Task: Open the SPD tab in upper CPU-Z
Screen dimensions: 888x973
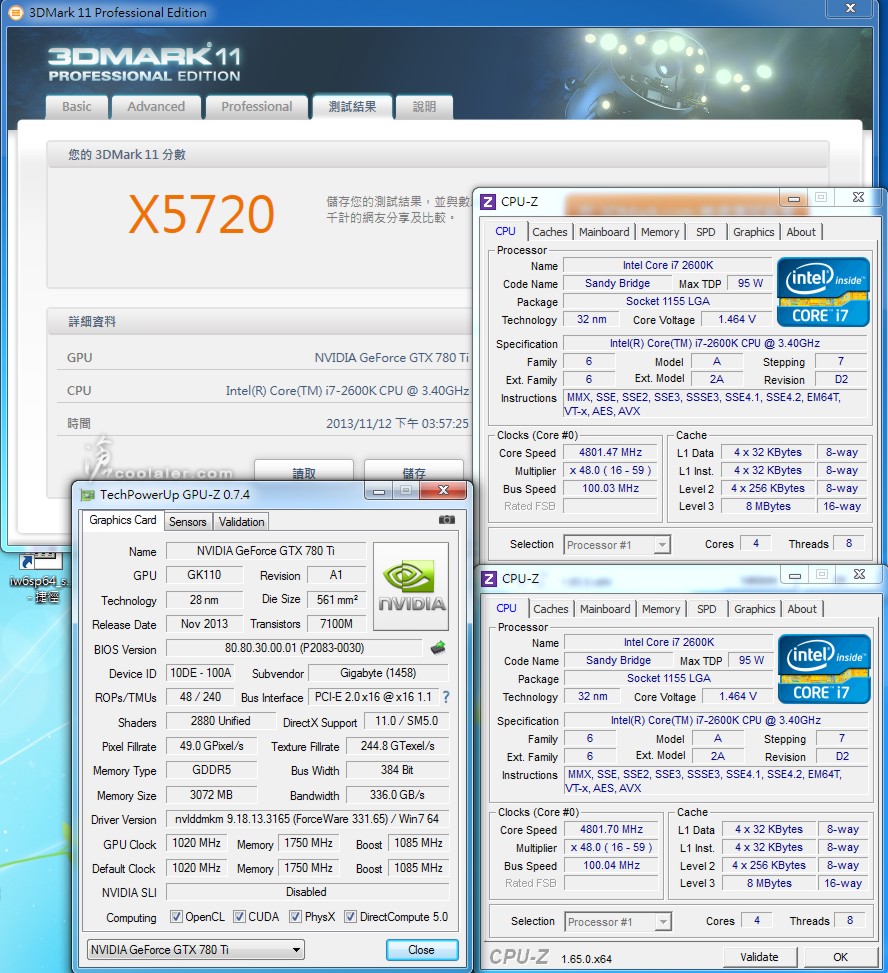Action: point(706,232)
